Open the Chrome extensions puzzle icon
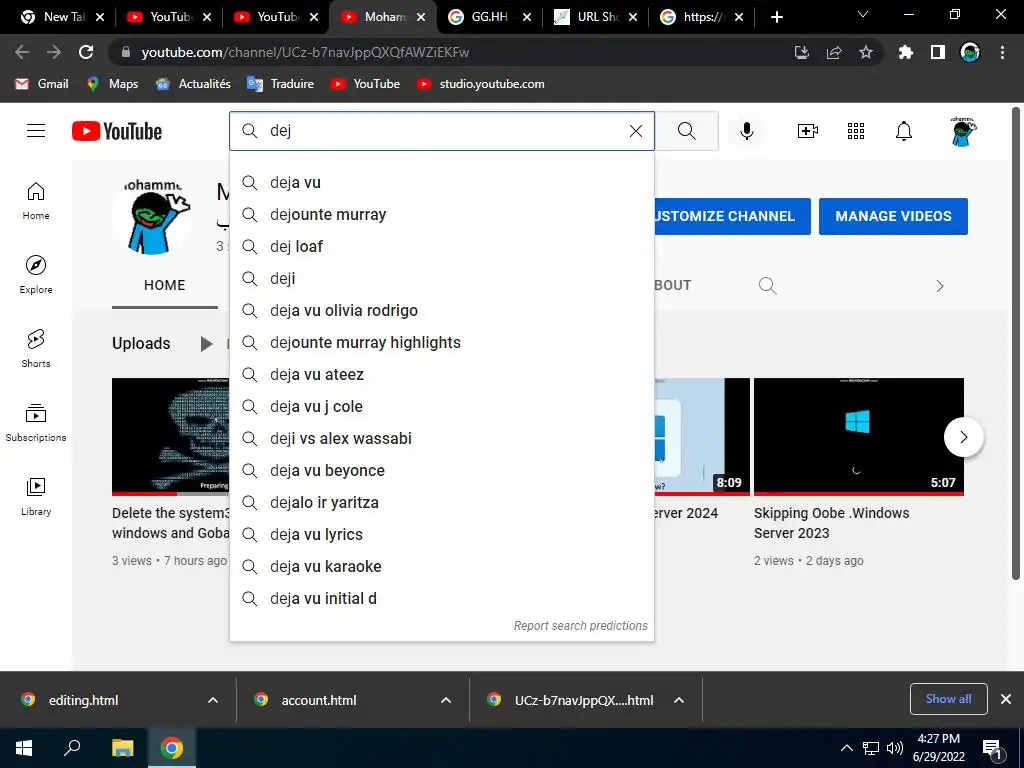Image resolution: width=1024 pixels, height=768 pixels. 905,52
